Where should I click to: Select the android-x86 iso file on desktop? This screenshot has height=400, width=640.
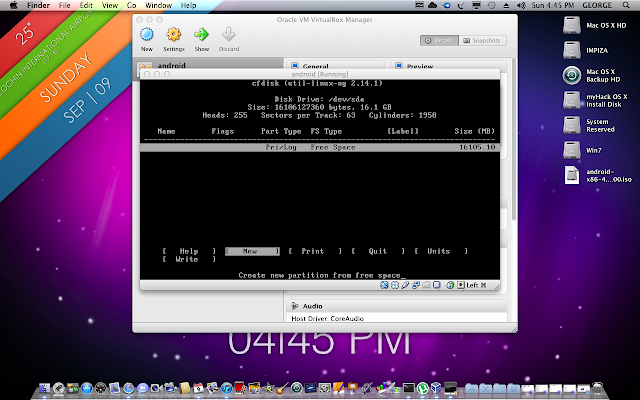coord(571,175)
